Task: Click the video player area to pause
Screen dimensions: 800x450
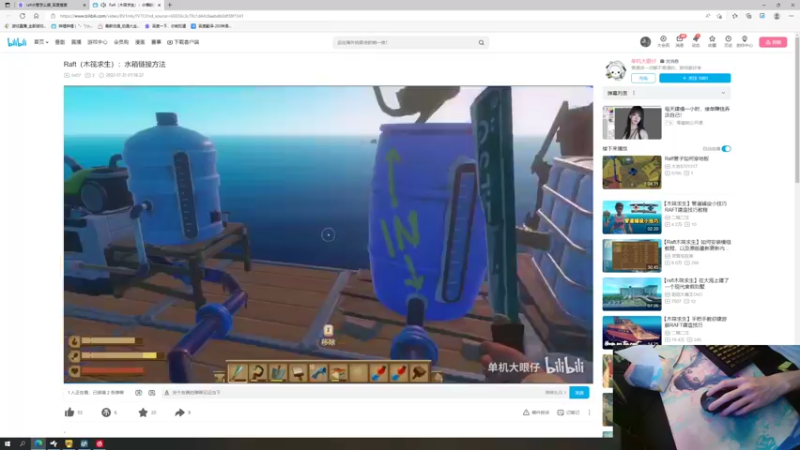Action: [328, 234]
